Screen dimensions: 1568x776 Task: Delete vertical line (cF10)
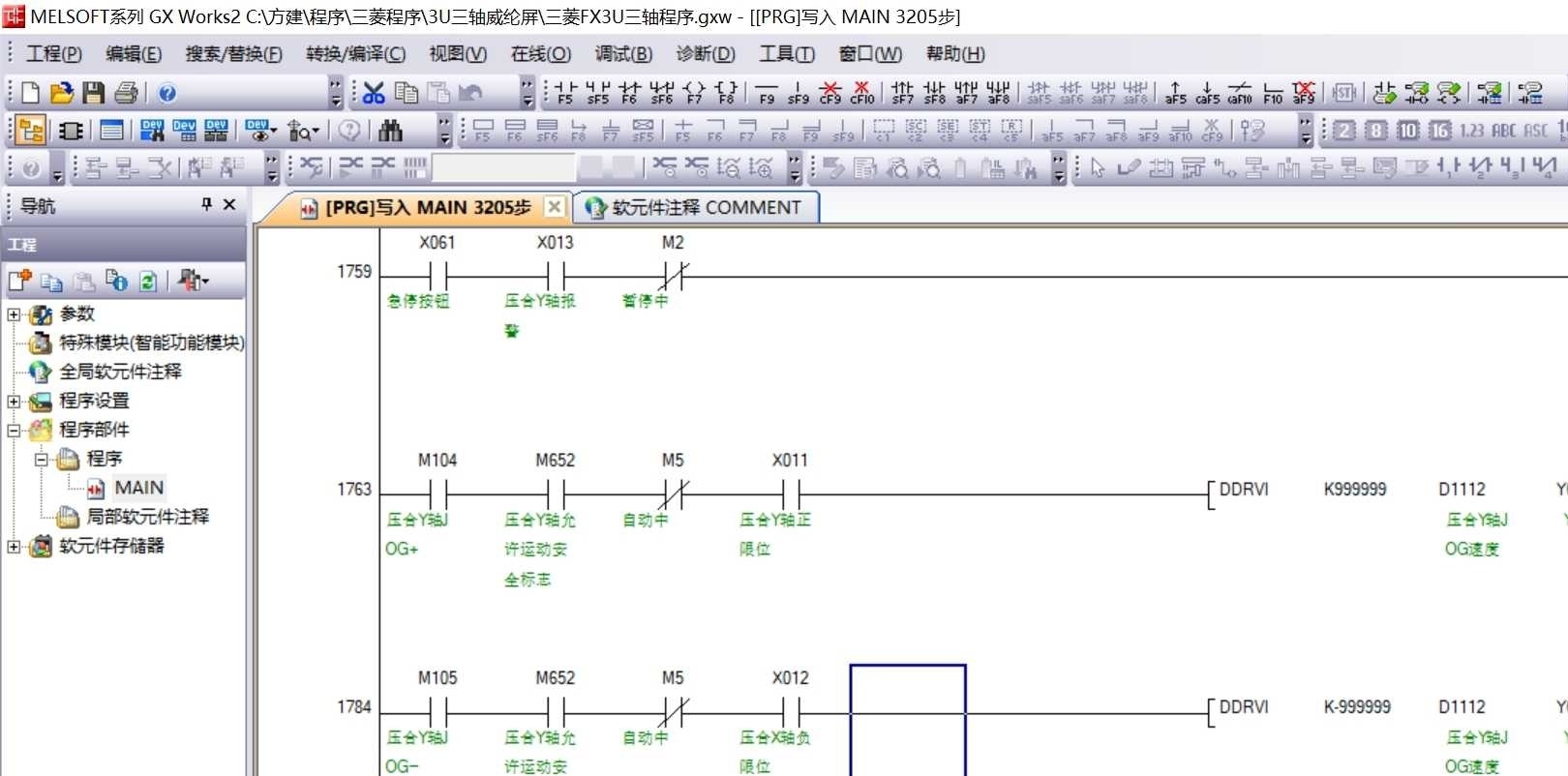coord(862,93)
